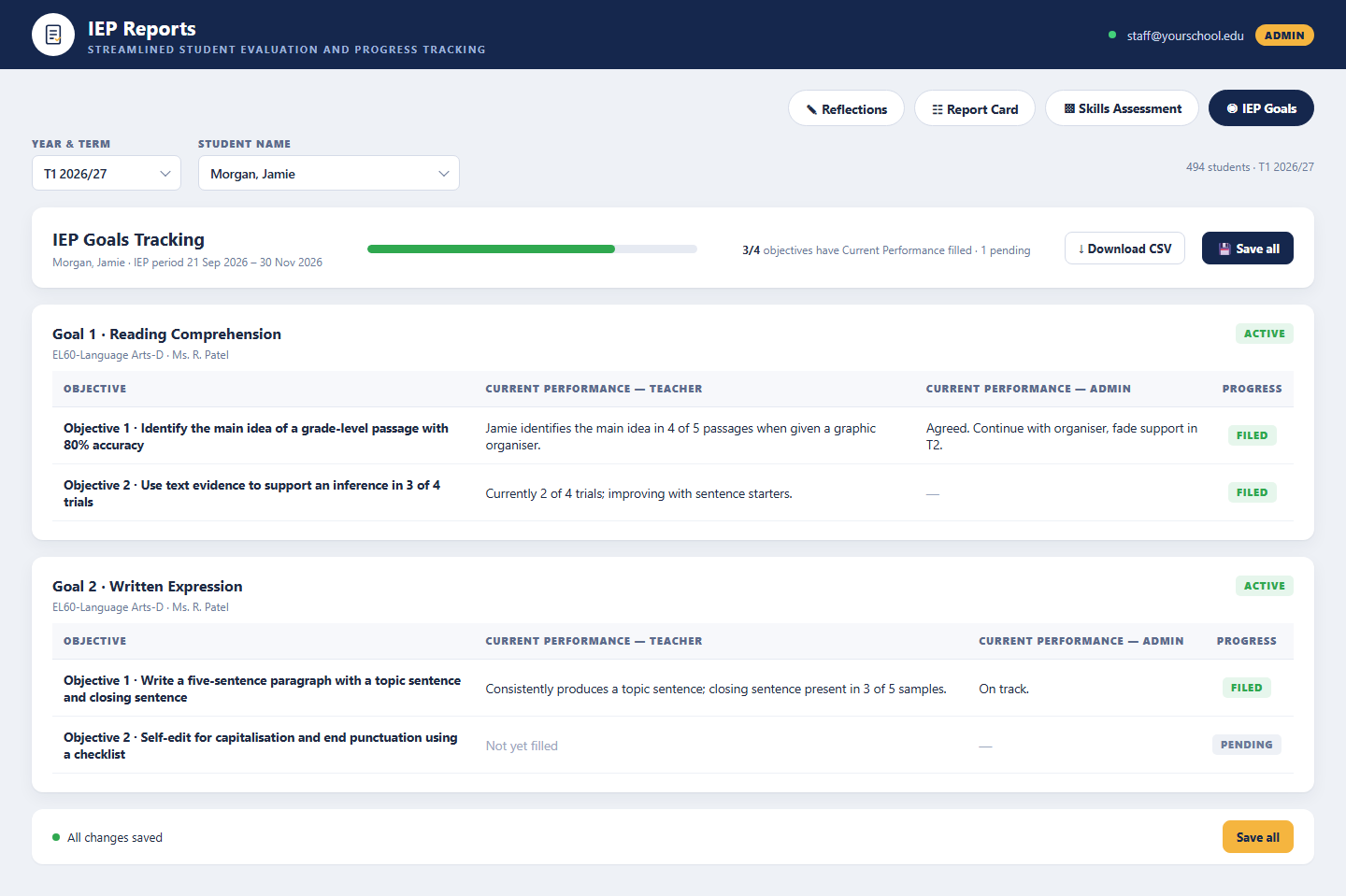Click the pencil icon on Reflections
Screen dimensions: 1346x896
tap(811, 109)
